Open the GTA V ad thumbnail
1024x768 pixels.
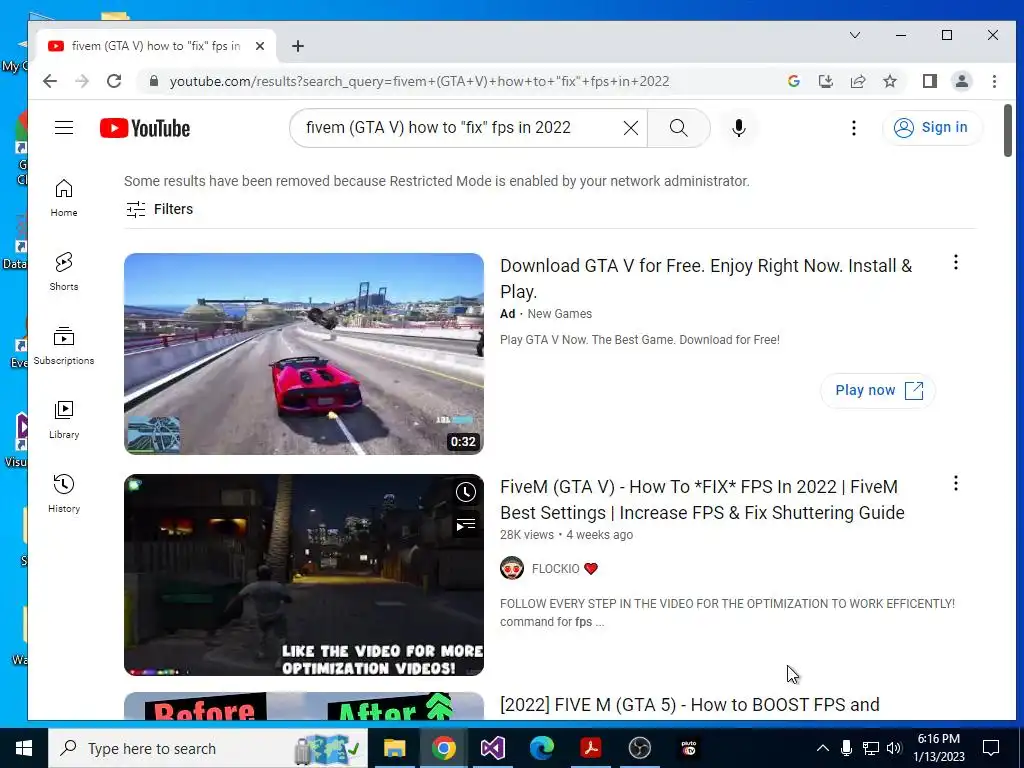304,353
